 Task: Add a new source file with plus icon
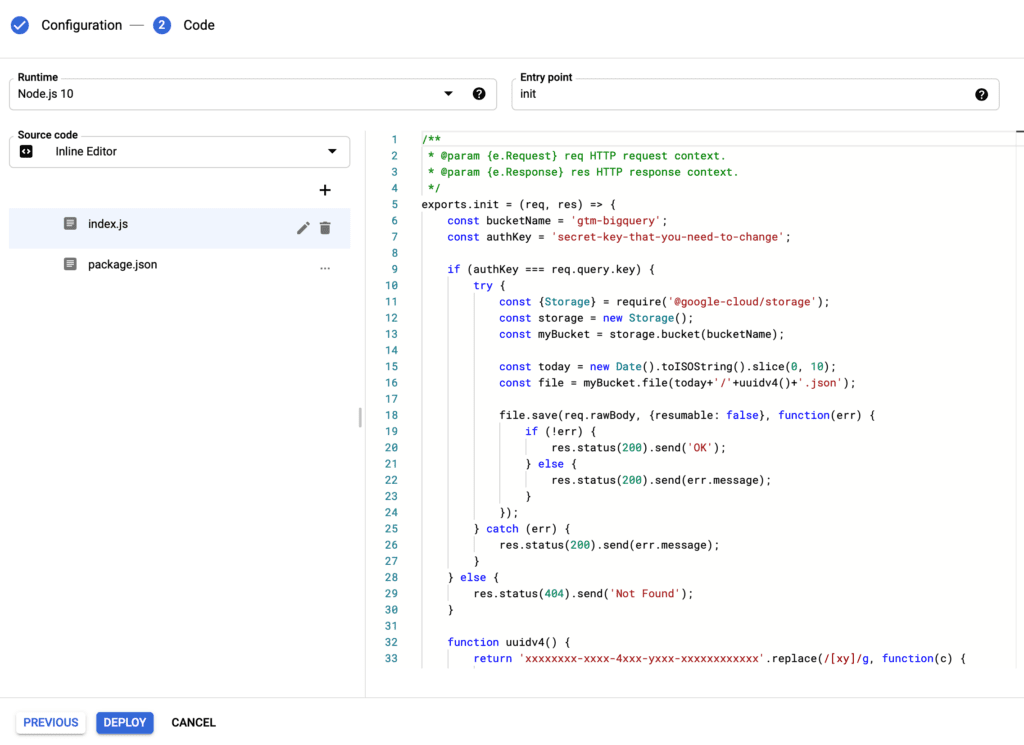pyautogui.click(x=325, y=190)
